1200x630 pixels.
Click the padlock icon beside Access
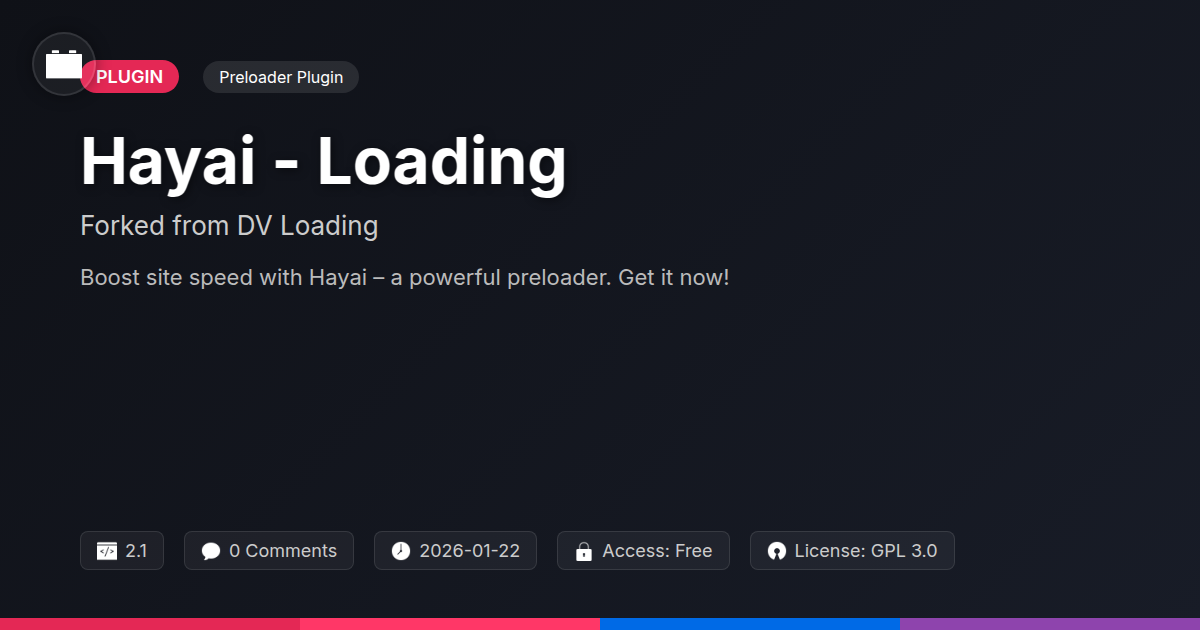pyautogui.click(x=584, y=551)
